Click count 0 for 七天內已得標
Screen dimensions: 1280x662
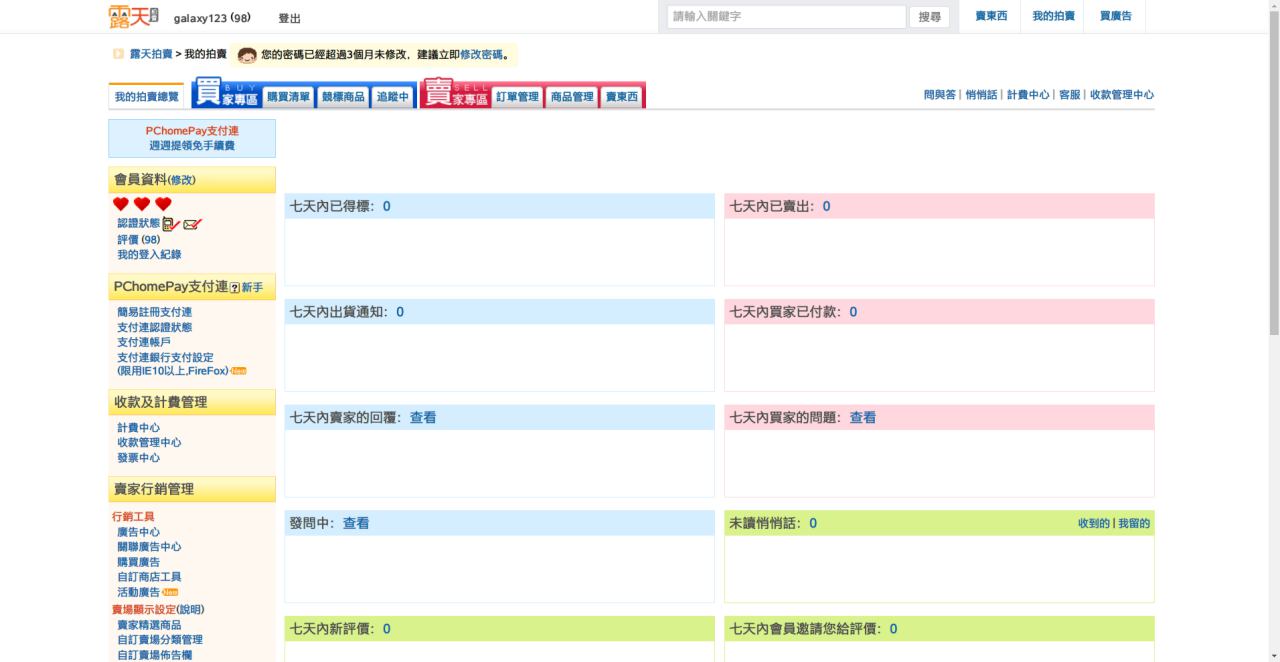[386, 206]
